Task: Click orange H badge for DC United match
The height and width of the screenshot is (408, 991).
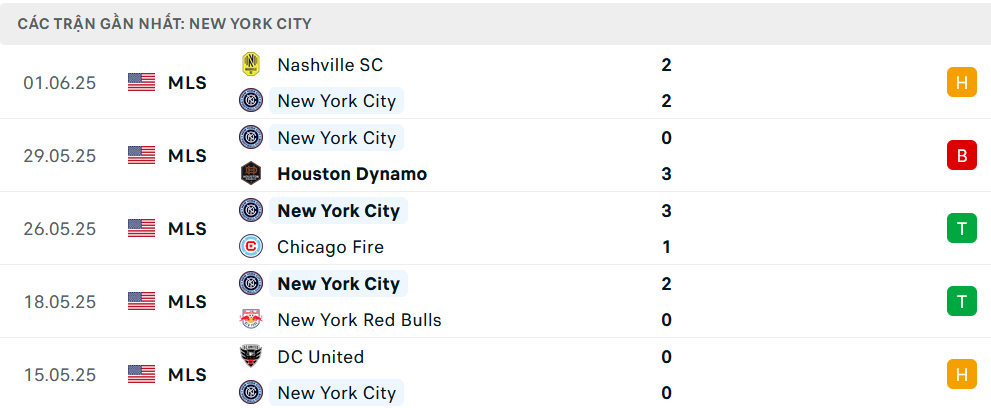Action: pyautogui.click(x=961, y=375)
